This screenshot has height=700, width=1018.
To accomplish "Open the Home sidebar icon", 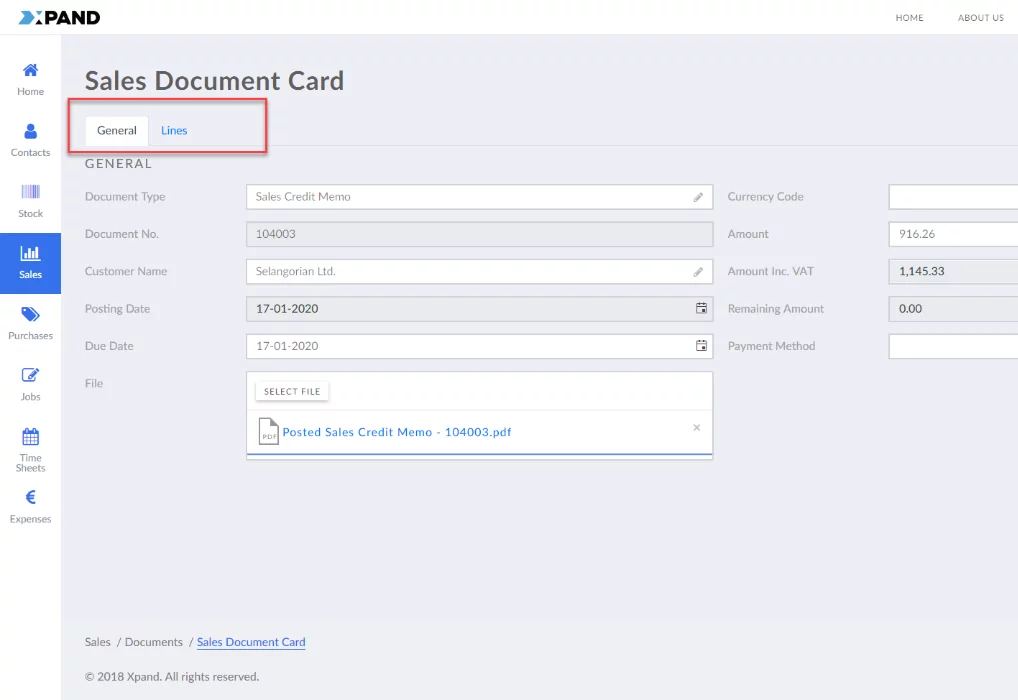I will (30, 71).
